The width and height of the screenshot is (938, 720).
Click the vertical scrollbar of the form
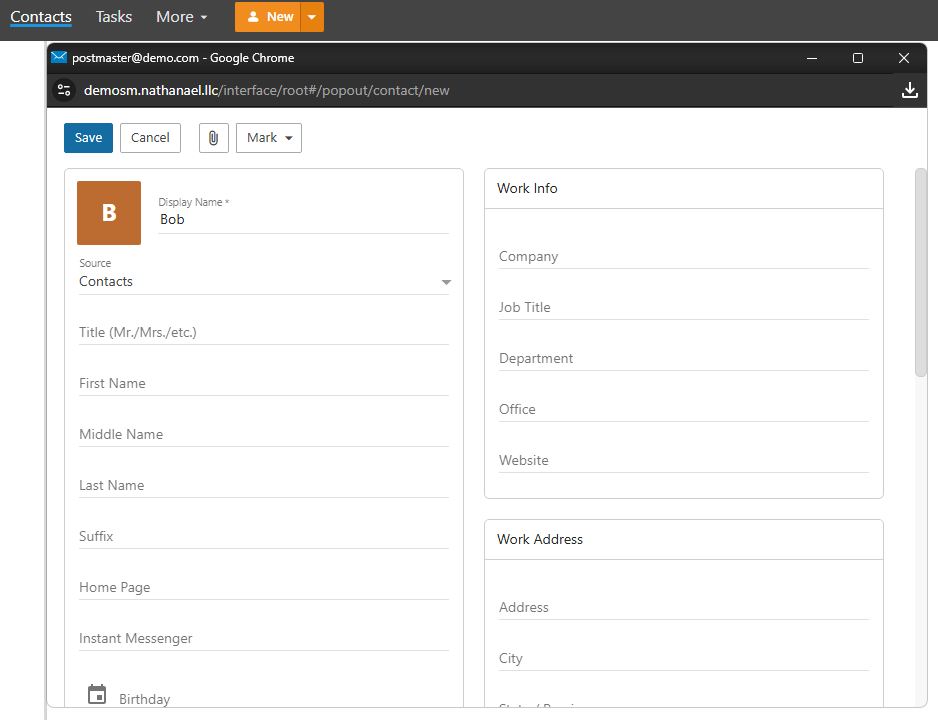pyautogui.click(x=921, y=272)
